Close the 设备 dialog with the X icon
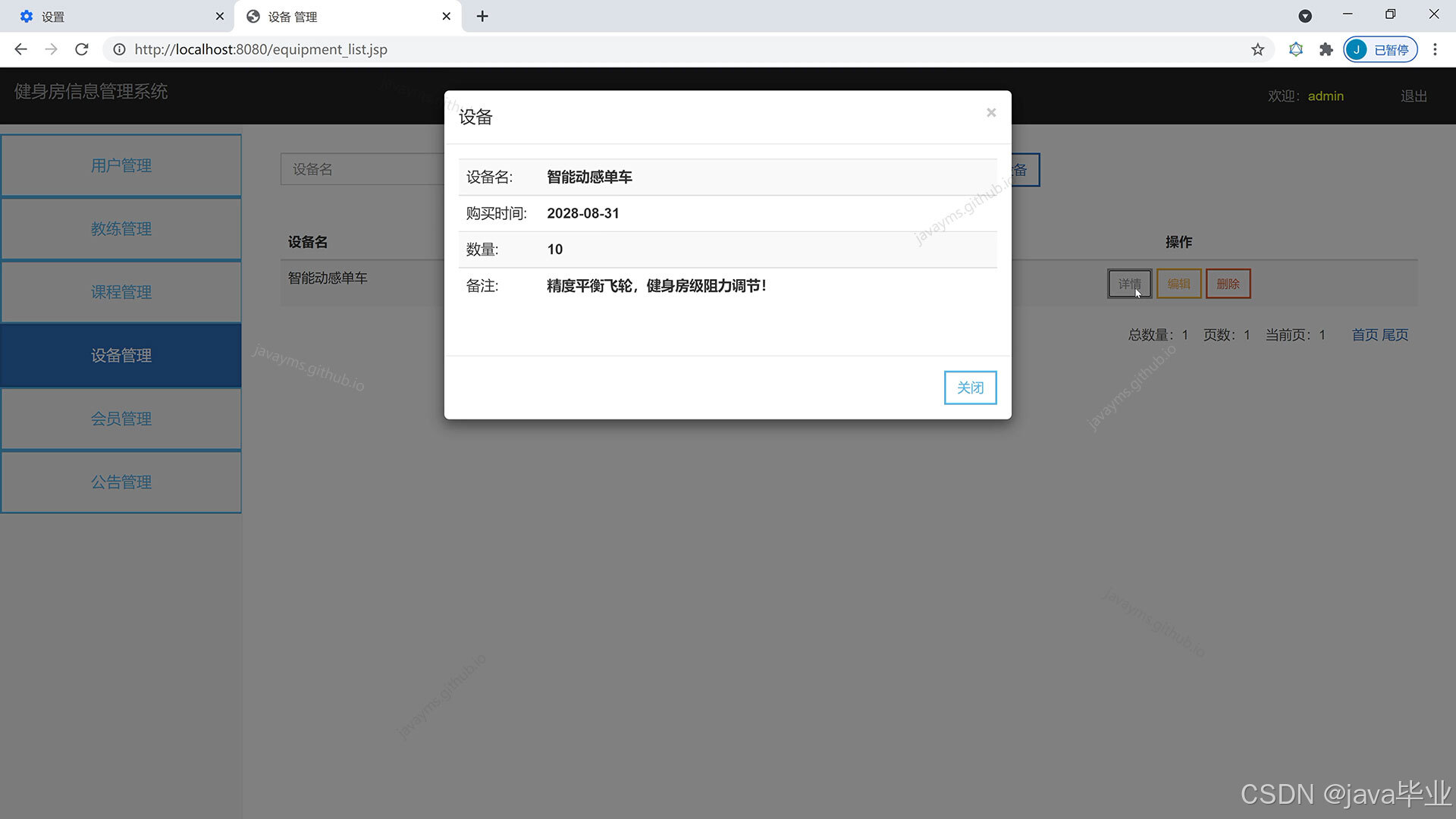This screenshot has width=1456, height=819. 990,112
